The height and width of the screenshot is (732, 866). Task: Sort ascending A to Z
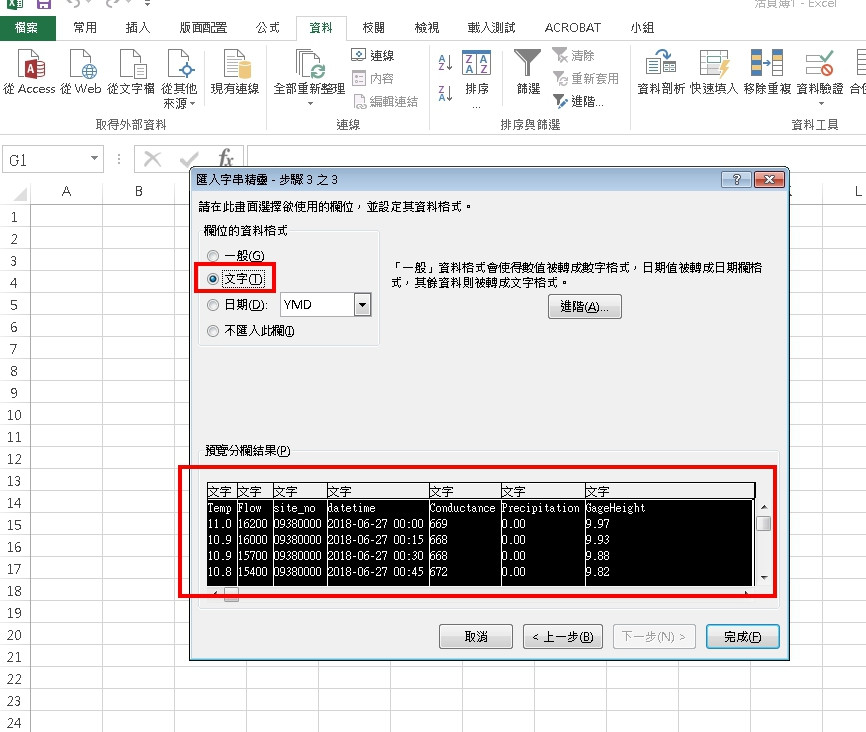click(x=445, y=62)
